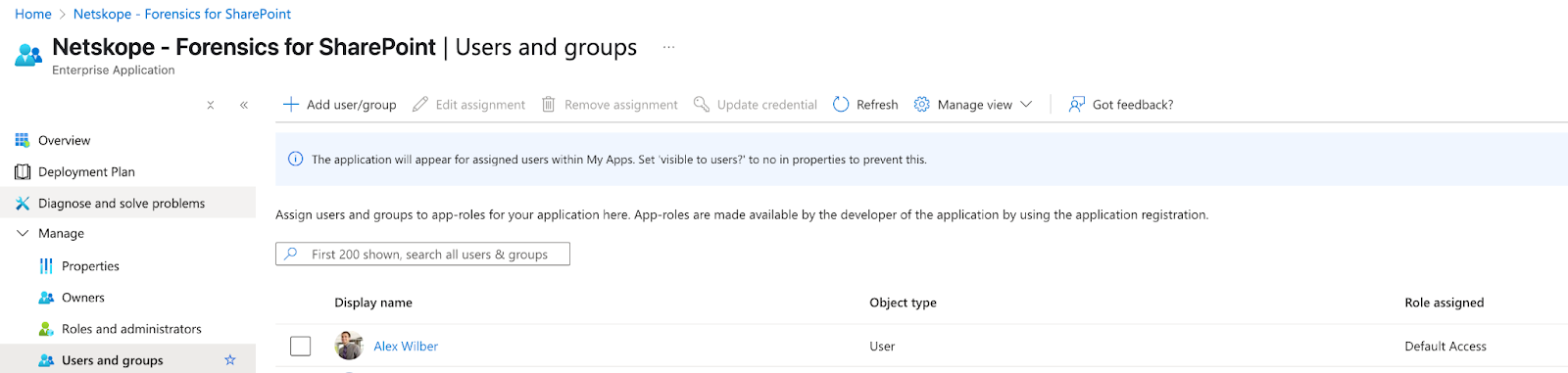Click the Roles and administrators icon

[x=46, y=328]
